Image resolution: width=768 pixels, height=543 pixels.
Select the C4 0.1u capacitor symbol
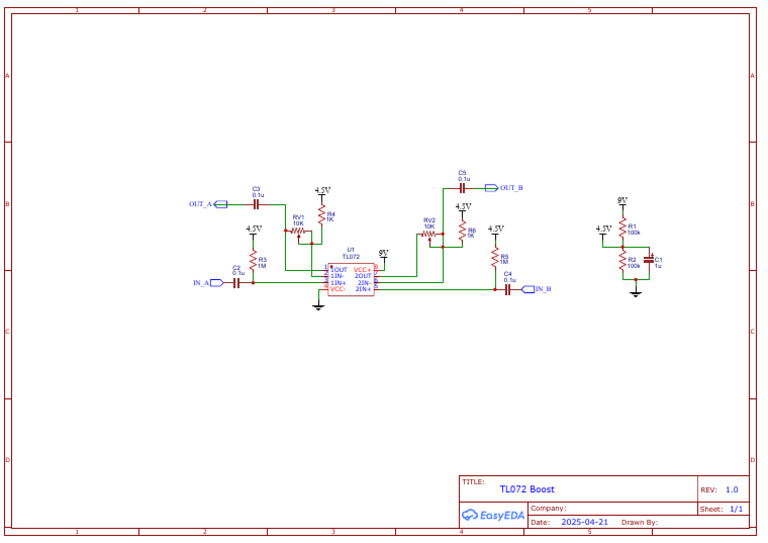tap(508, 290)
